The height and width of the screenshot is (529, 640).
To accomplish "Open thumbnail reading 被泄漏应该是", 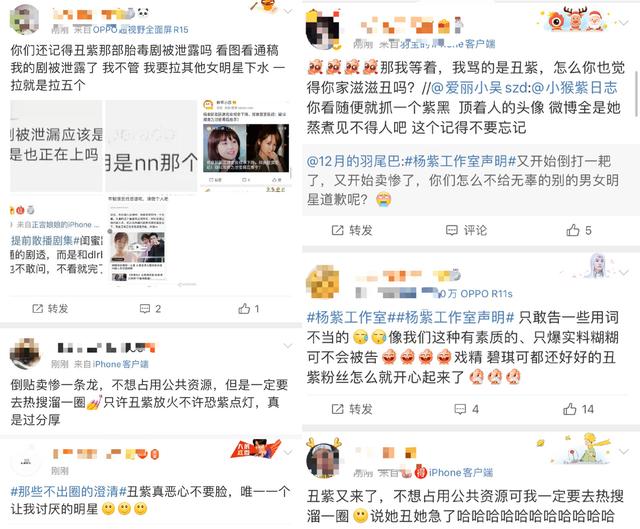I will click(x=56, y=145).
